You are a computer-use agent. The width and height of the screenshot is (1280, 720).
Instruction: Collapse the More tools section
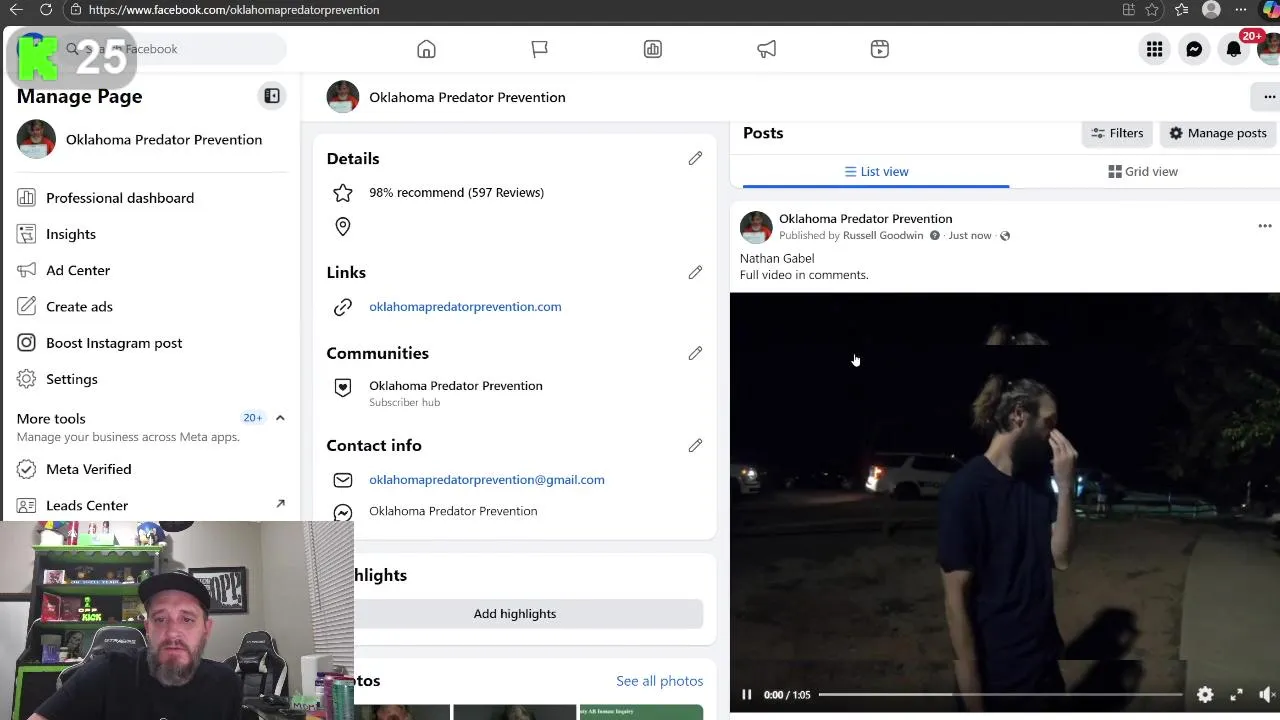(280, 418)
